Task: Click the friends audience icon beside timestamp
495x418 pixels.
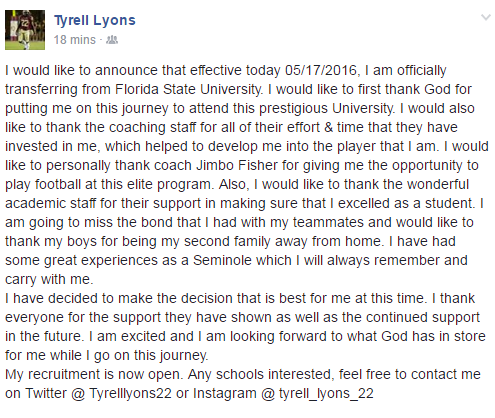Action: (112, 40)
